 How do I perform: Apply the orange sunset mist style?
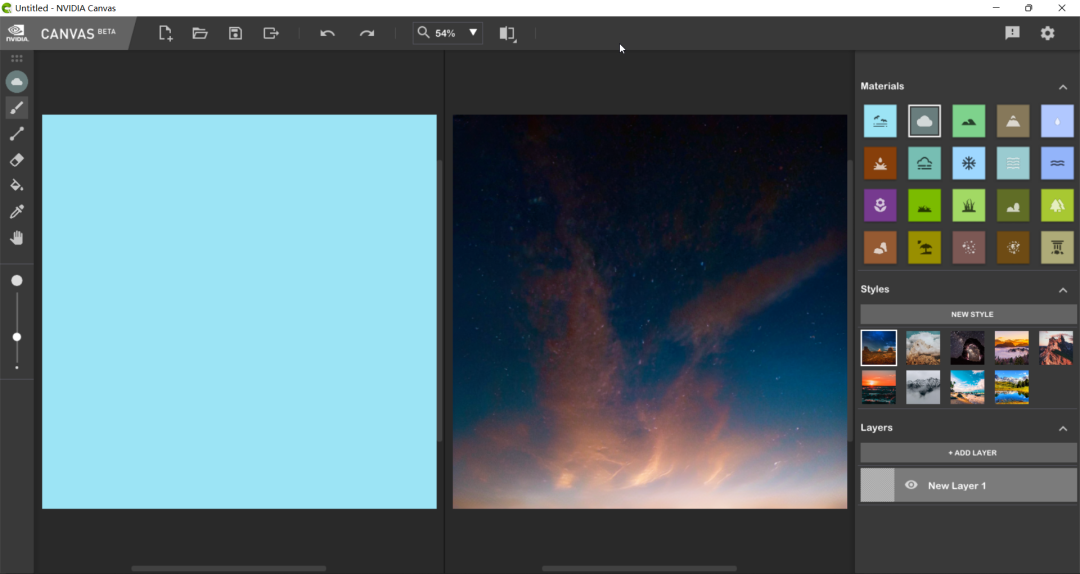click(1012, 347)
